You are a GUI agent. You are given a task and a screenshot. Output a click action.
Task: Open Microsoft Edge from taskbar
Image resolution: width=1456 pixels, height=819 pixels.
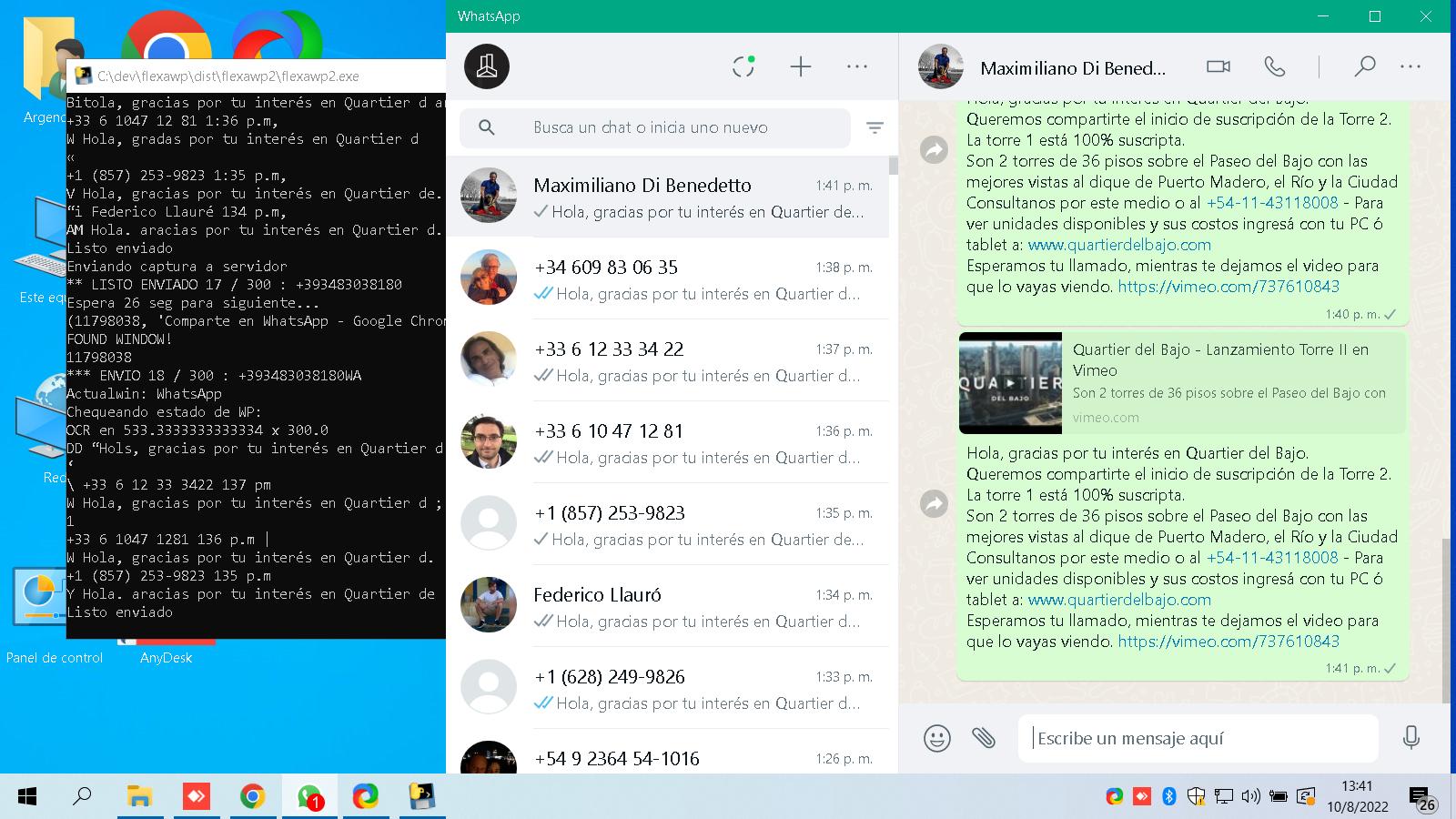[365, 797]
